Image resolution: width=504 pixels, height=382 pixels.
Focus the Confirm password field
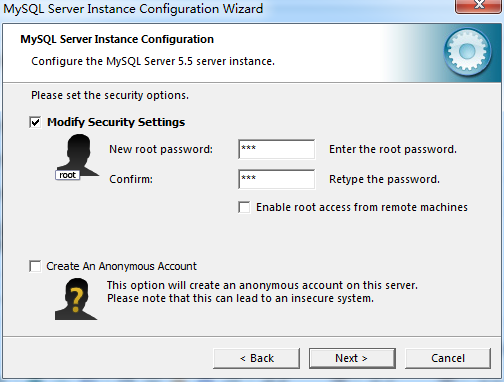[x=277, y=179]
